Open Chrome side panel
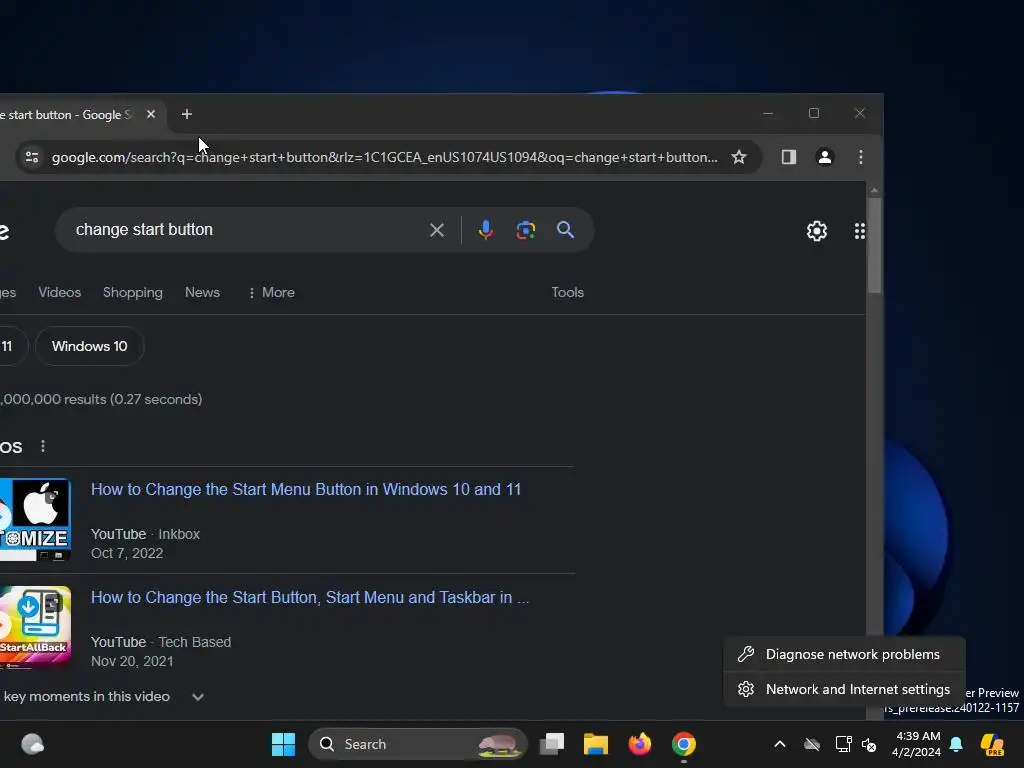The width and height of the screenshot is (1024, 768). click(x=788, y=157)
